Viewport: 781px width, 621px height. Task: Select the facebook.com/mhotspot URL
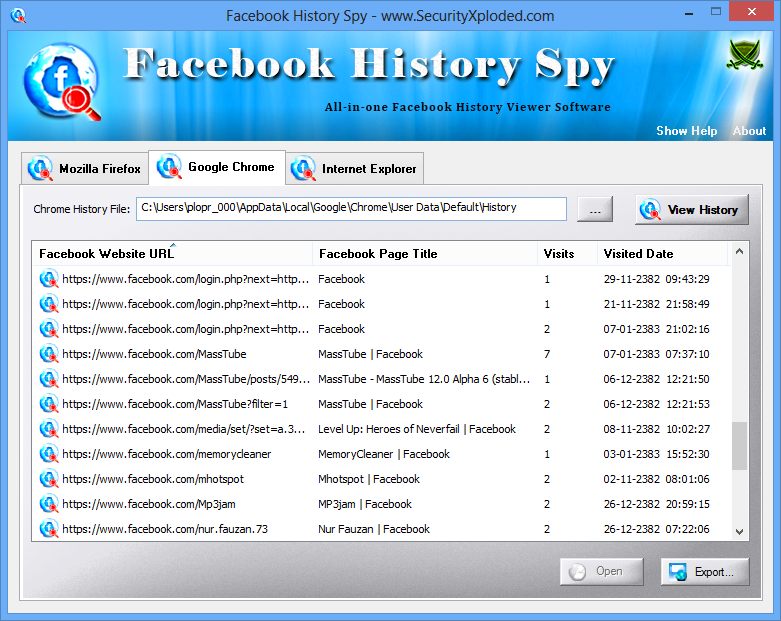tap(153, 479)
